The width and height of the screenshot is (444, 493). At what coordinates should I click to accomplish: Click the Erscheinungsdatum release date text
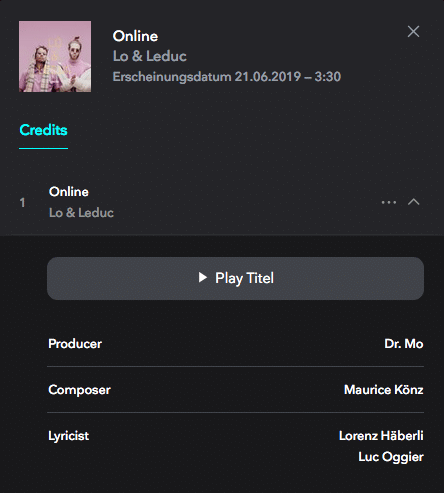pyautogui.click(x=227, y=77)
